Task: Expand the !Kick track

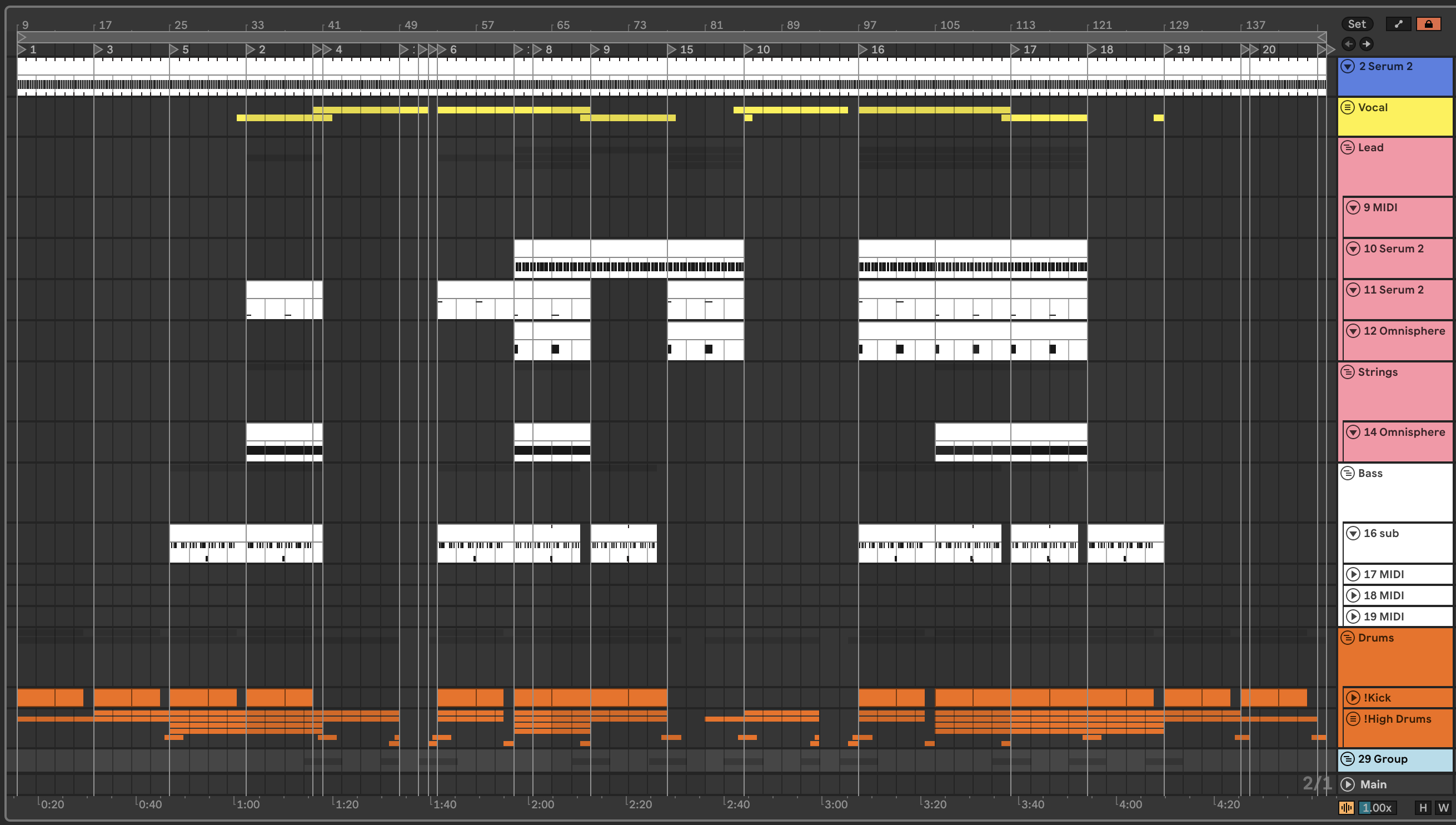Action: point(1354,698)
